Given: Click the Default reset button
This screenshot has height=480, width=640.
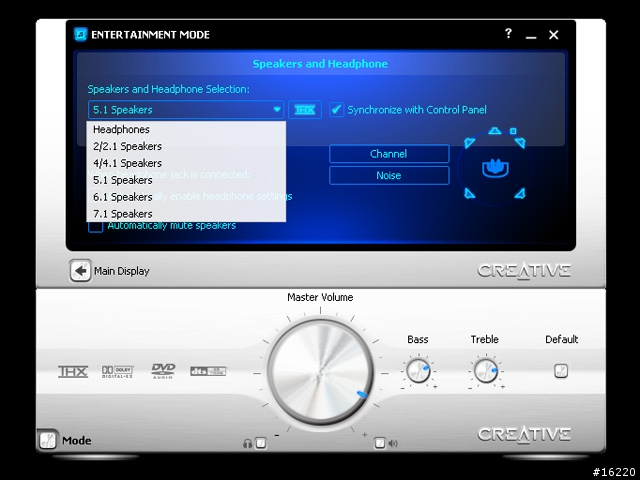Looking at the screenshot, I should (x=561, y=371).
